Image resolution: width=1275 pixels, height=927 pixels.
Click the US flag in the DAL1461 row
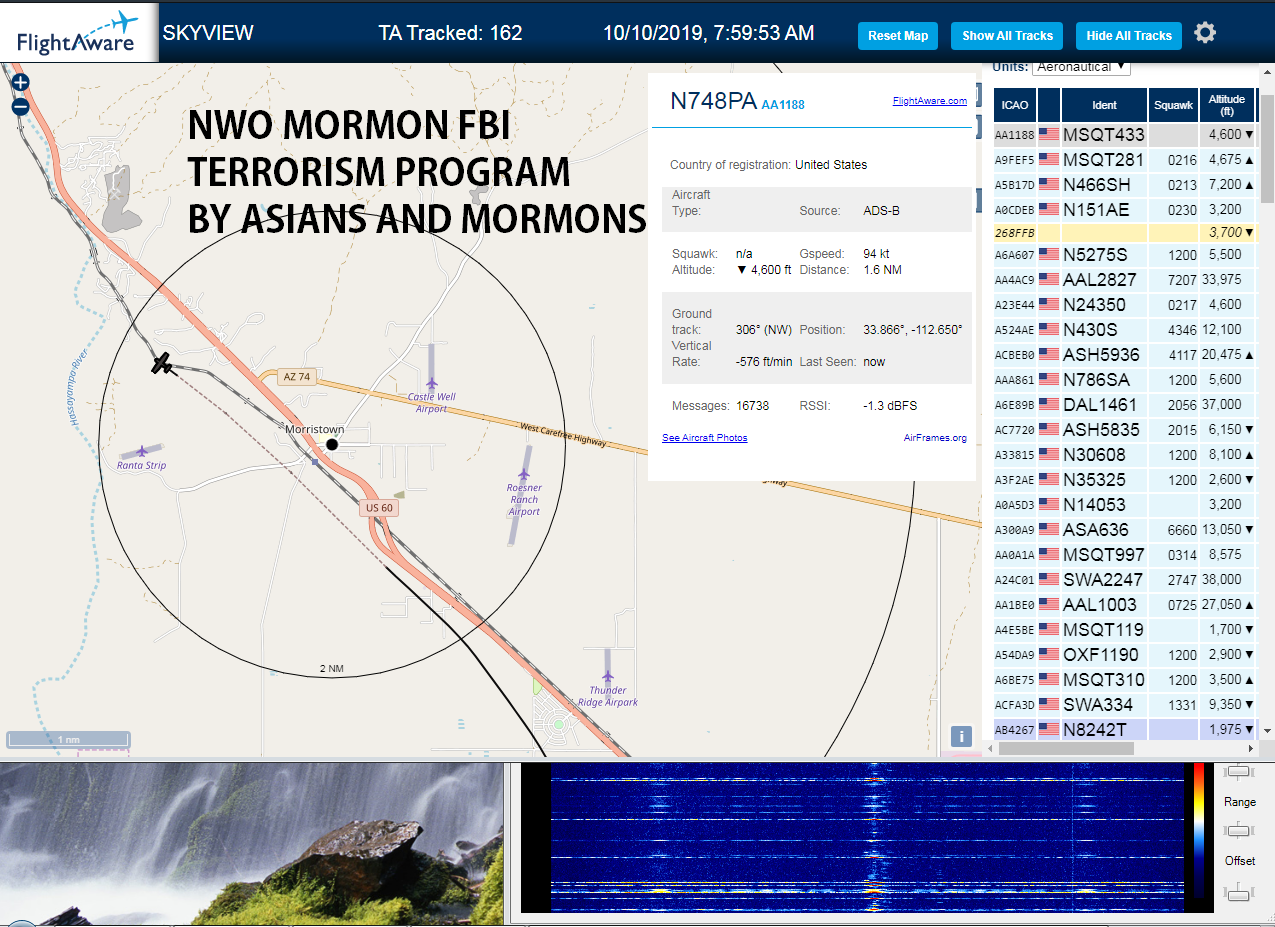1049,404
